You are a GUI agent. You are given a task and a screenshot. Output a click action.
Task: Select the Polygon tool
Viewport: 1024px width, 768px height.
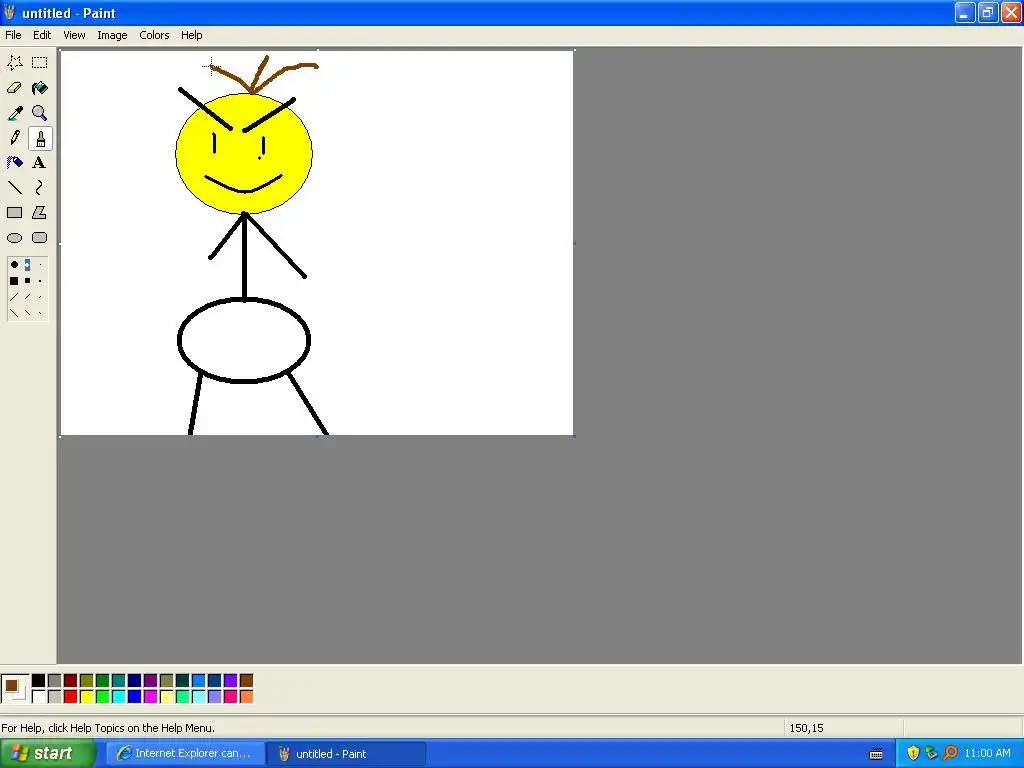click(39, 213)
